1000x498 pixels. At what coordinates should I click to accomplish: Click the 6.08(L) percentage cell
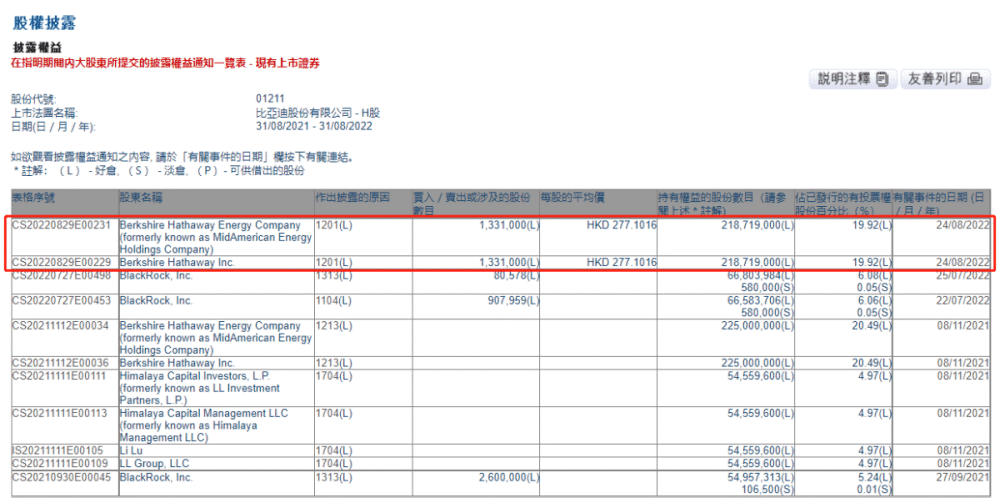point(874,276)
